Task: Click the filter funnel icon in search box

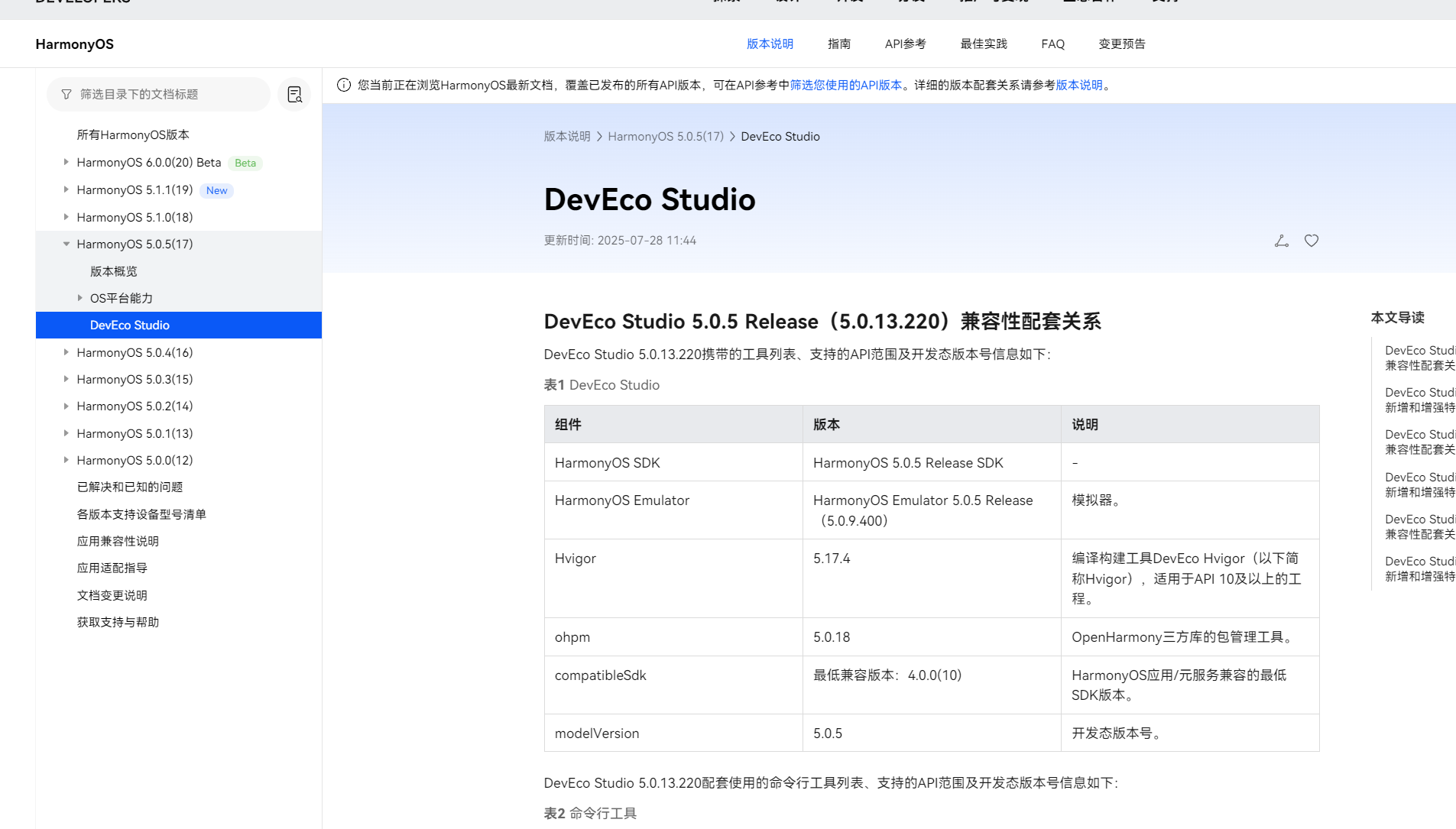Action: coord(66,94)
